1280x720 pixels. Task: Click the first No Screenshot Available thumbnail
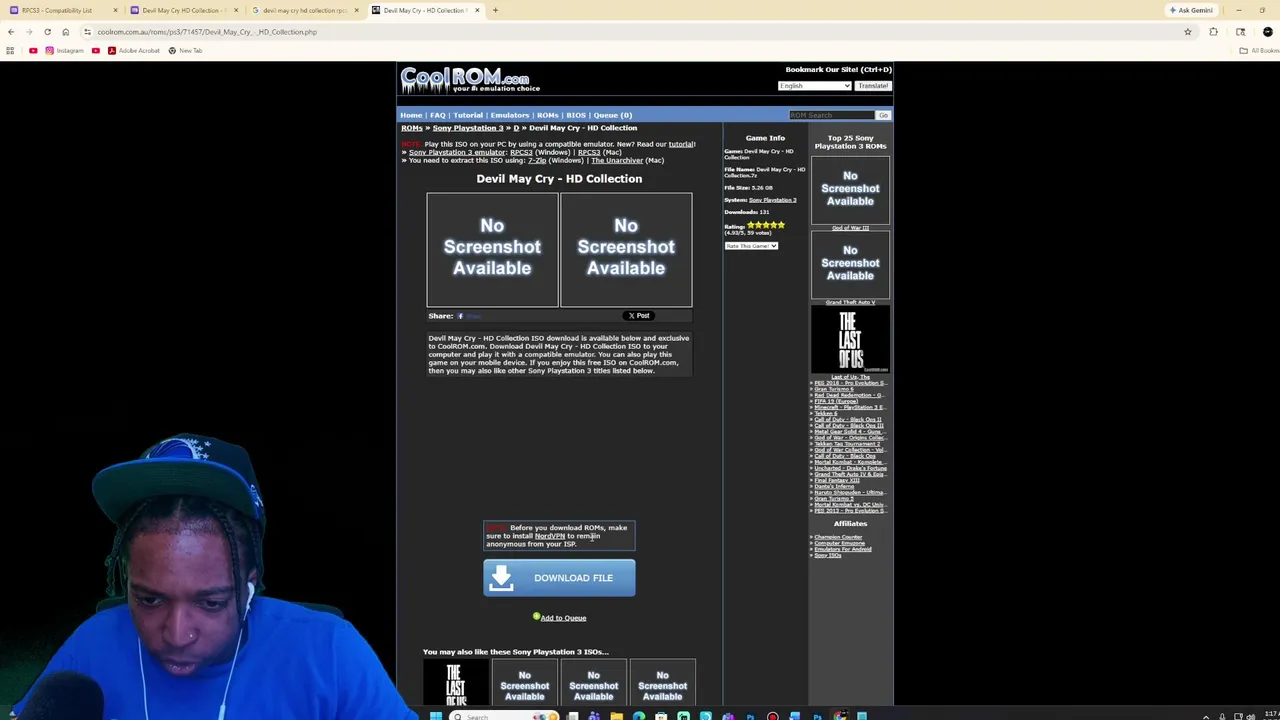coord(492,249)
